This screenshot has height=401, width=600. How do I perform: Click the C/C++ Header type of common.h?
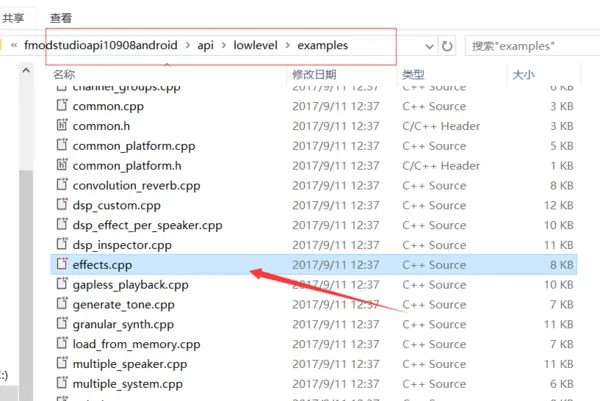pos(441,126)
